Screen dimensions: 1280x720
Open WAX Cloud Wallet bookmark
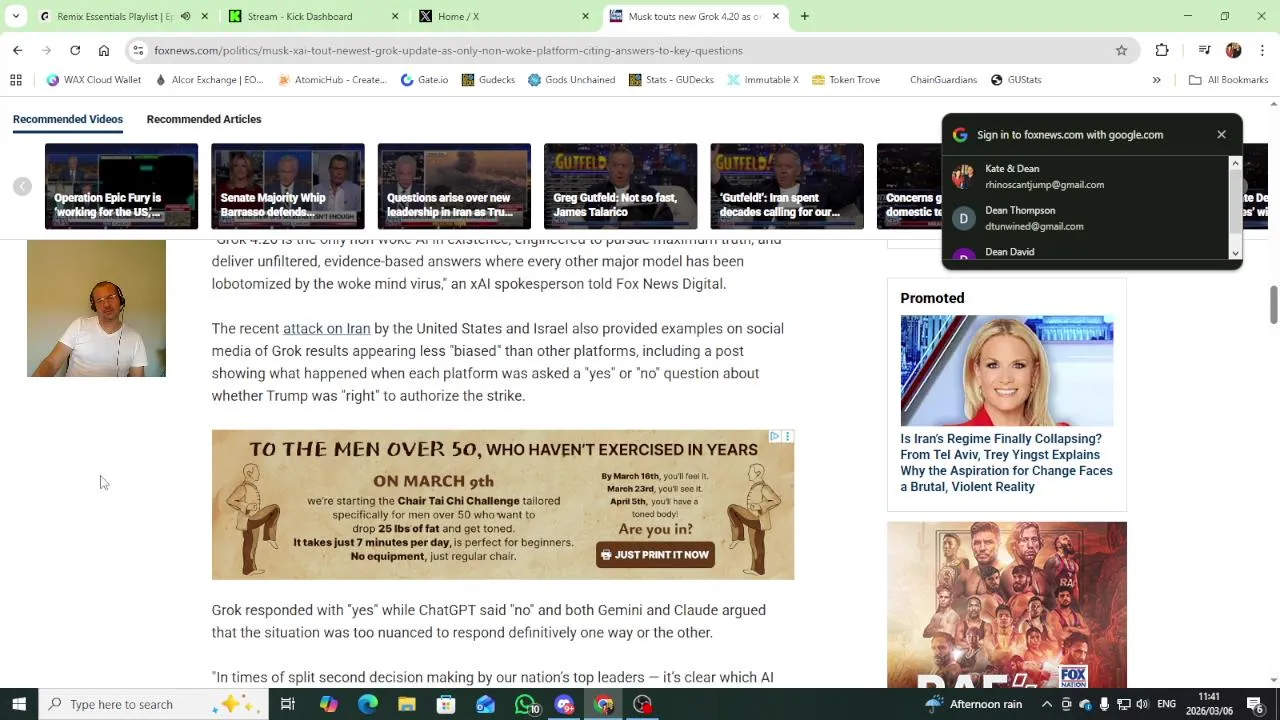(94, 80)
